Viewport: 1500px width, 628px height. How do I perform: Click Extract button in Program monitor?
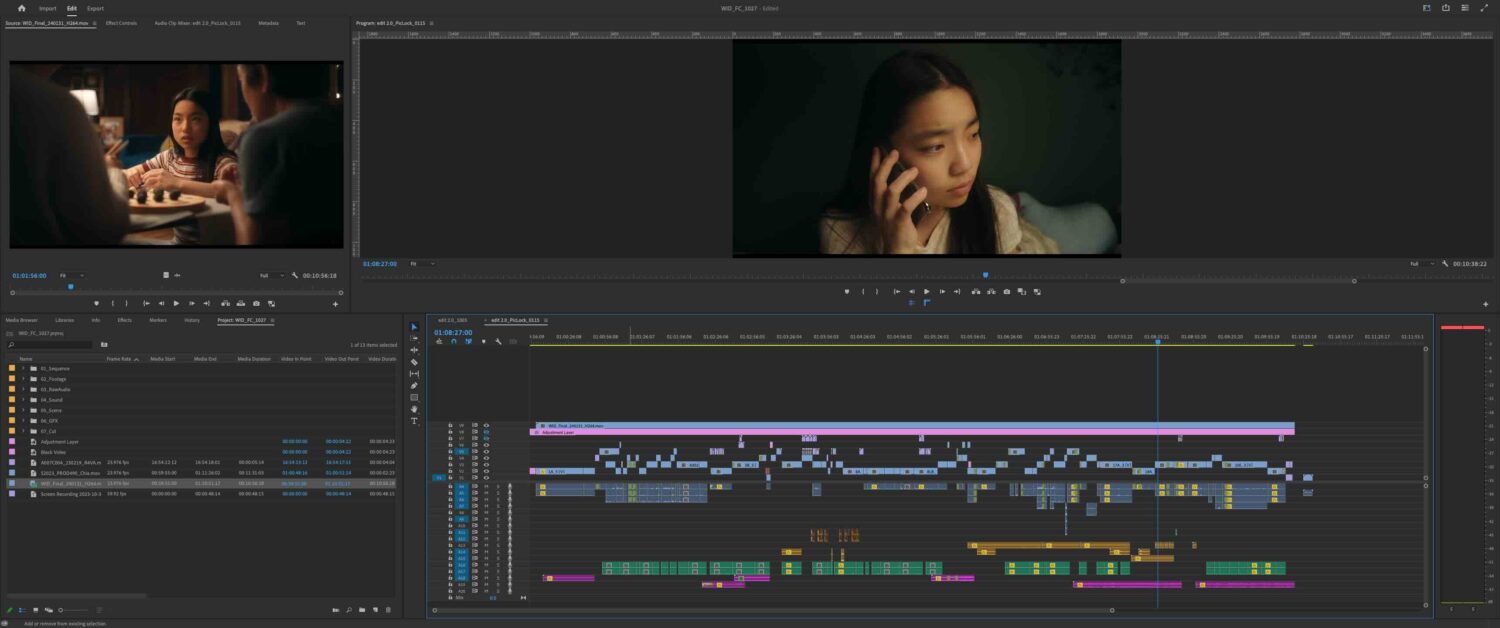pos(991,292)
